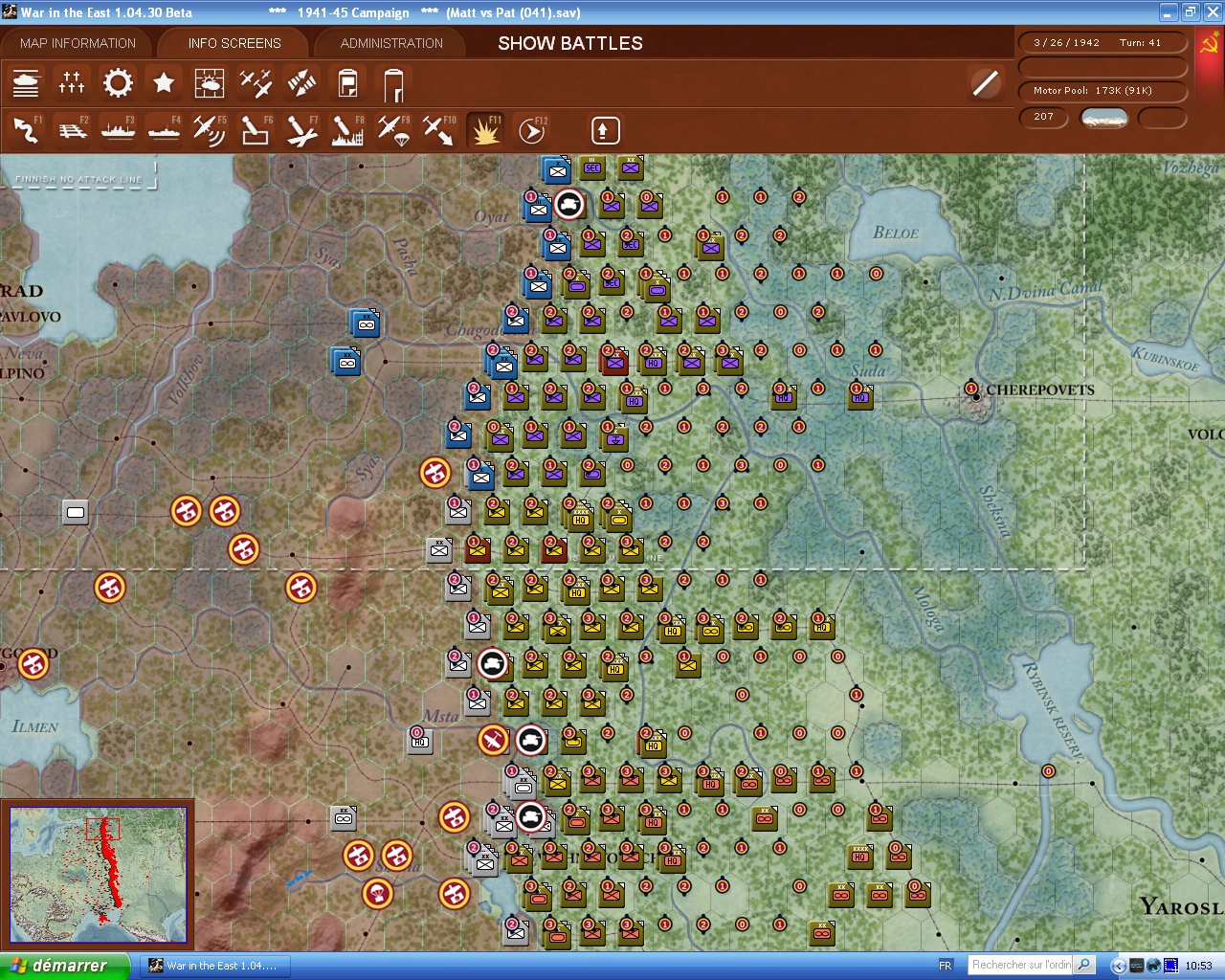This screenshot has width=1225, height=980.
Task: Select Air Transport mode (F9)
Action: point(393,130)
